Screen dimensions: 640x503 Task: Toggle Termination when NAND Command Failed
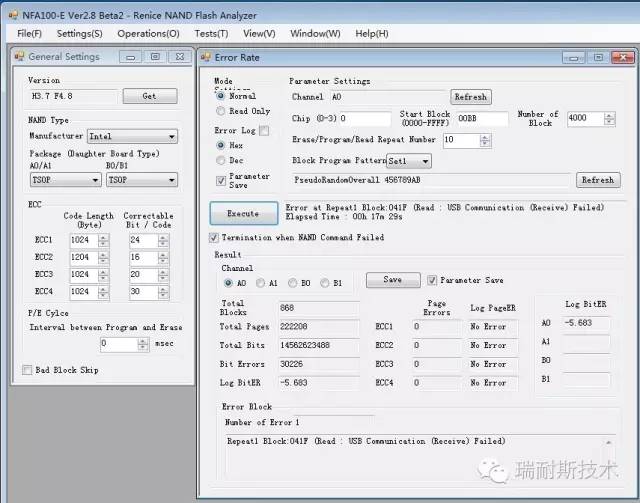click(x=214, y=238)
